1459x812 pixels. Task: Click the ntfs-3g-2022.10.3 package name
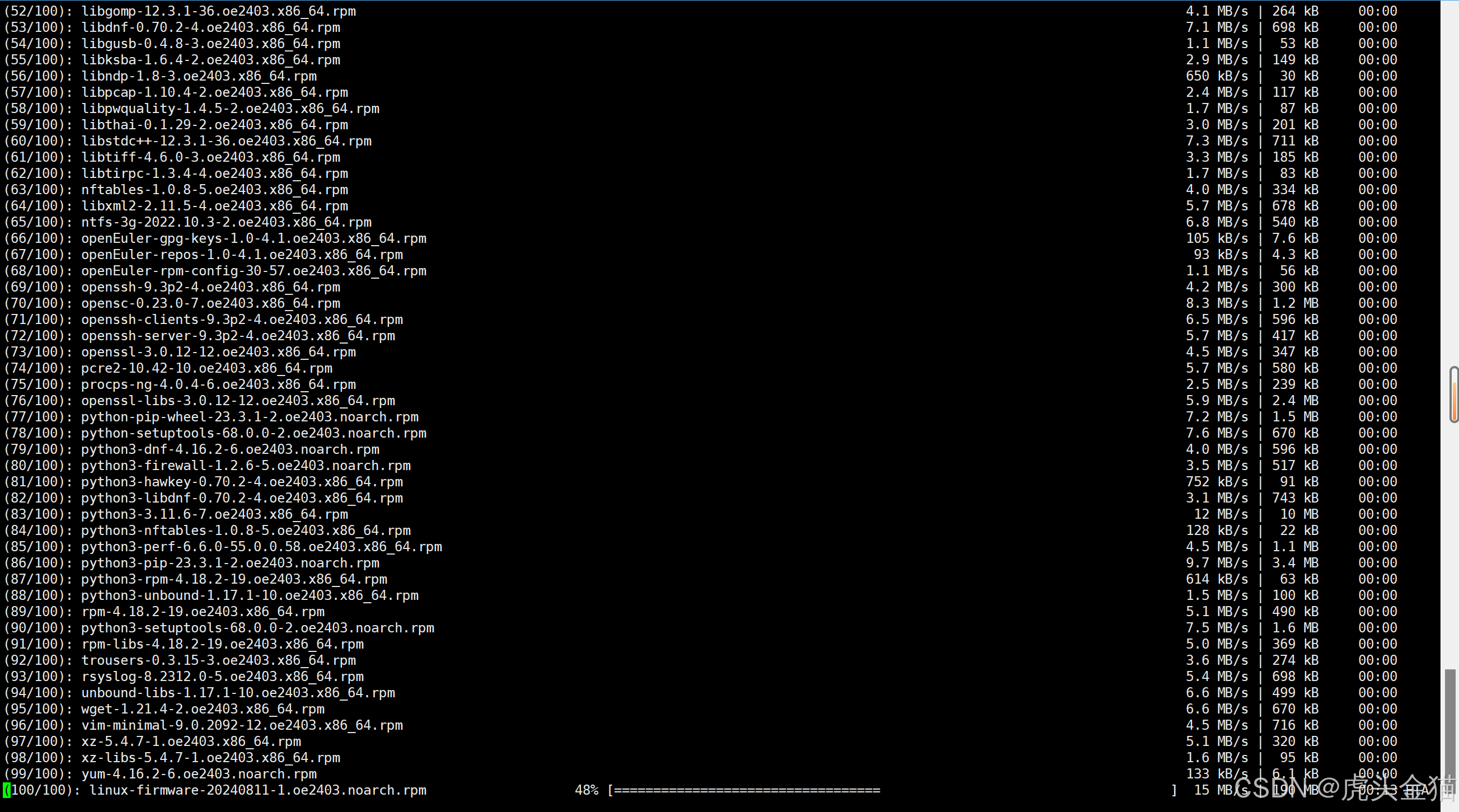click(x=227, y=222)
